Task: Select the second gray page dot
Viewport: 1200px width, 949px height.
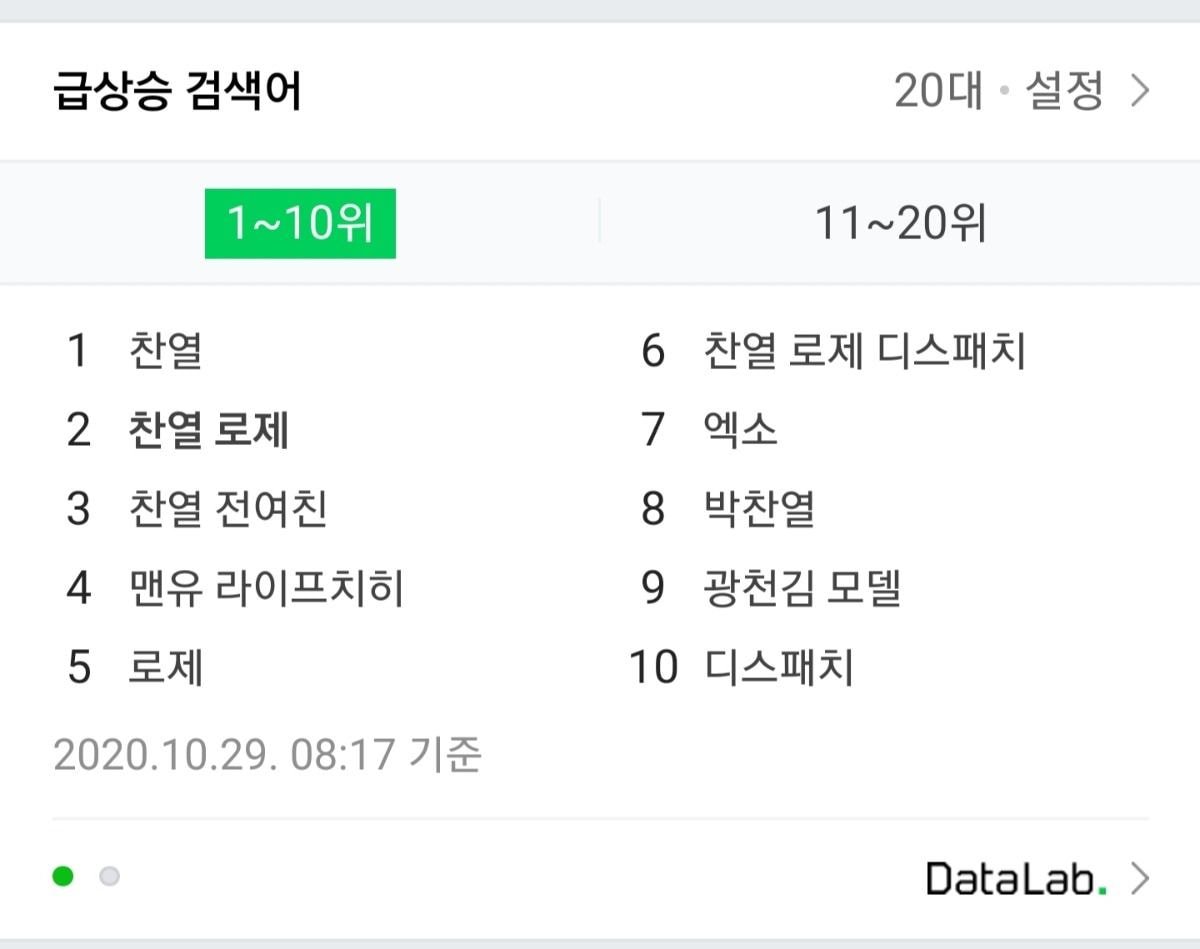Action: (109, 877)
